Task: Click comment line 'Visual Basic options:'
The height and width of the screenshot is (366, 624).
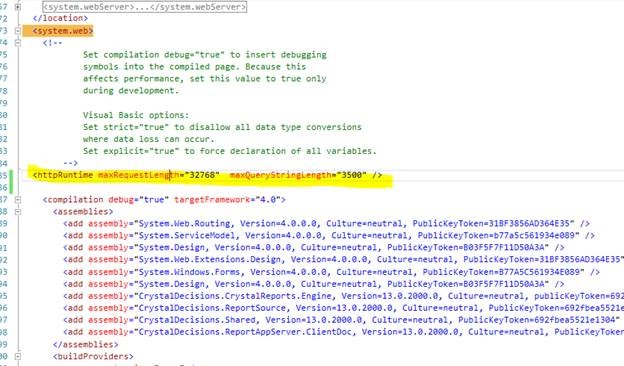Action: 136,115
